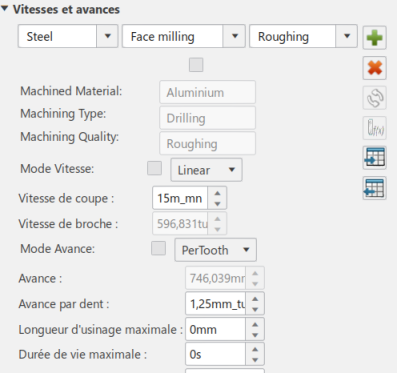Viewport: 397px width, 373px height.
Task: Click the lower table export icon
Action: [x=375, y=188]
